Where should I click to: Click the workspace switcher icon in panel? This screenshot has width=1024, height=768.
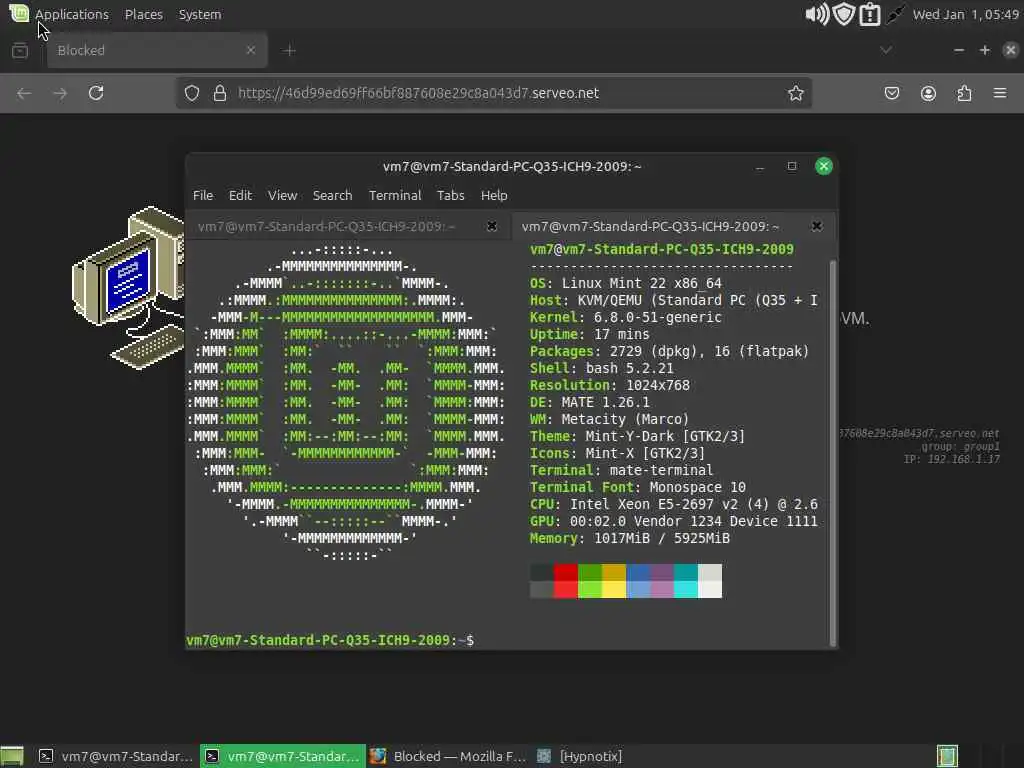click(x=947, y=756)
